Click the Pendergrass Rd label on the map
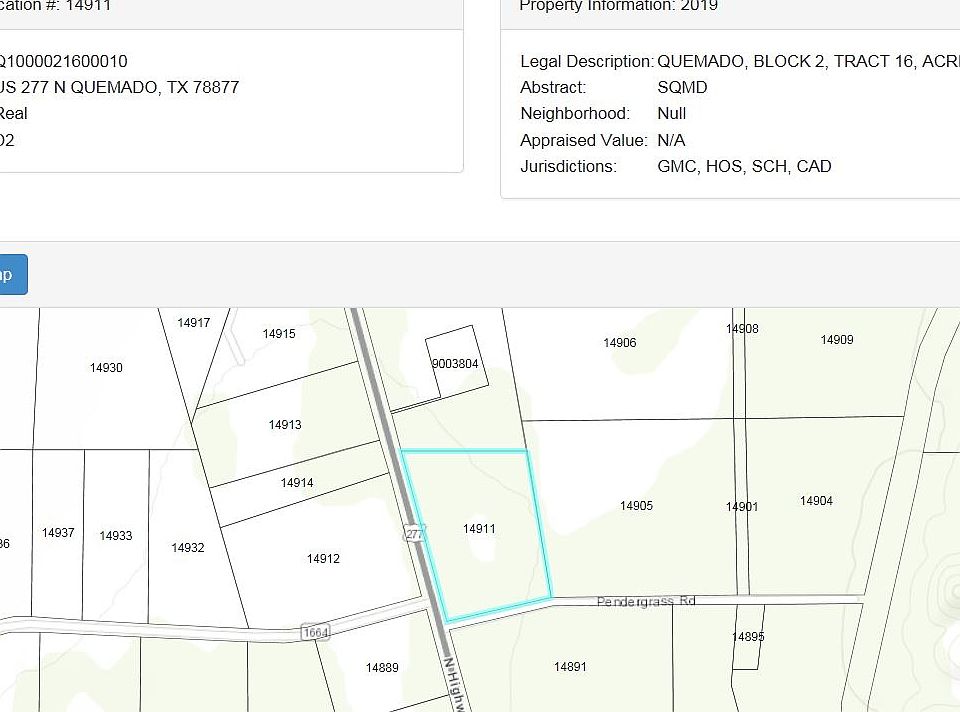960x712 pixels. [x=646, y=601]
